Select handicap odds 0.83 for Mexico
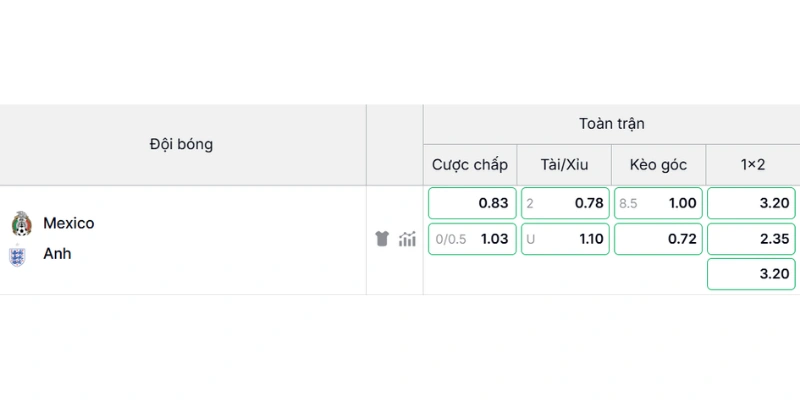The image size is (800, 400). (472, 203)
